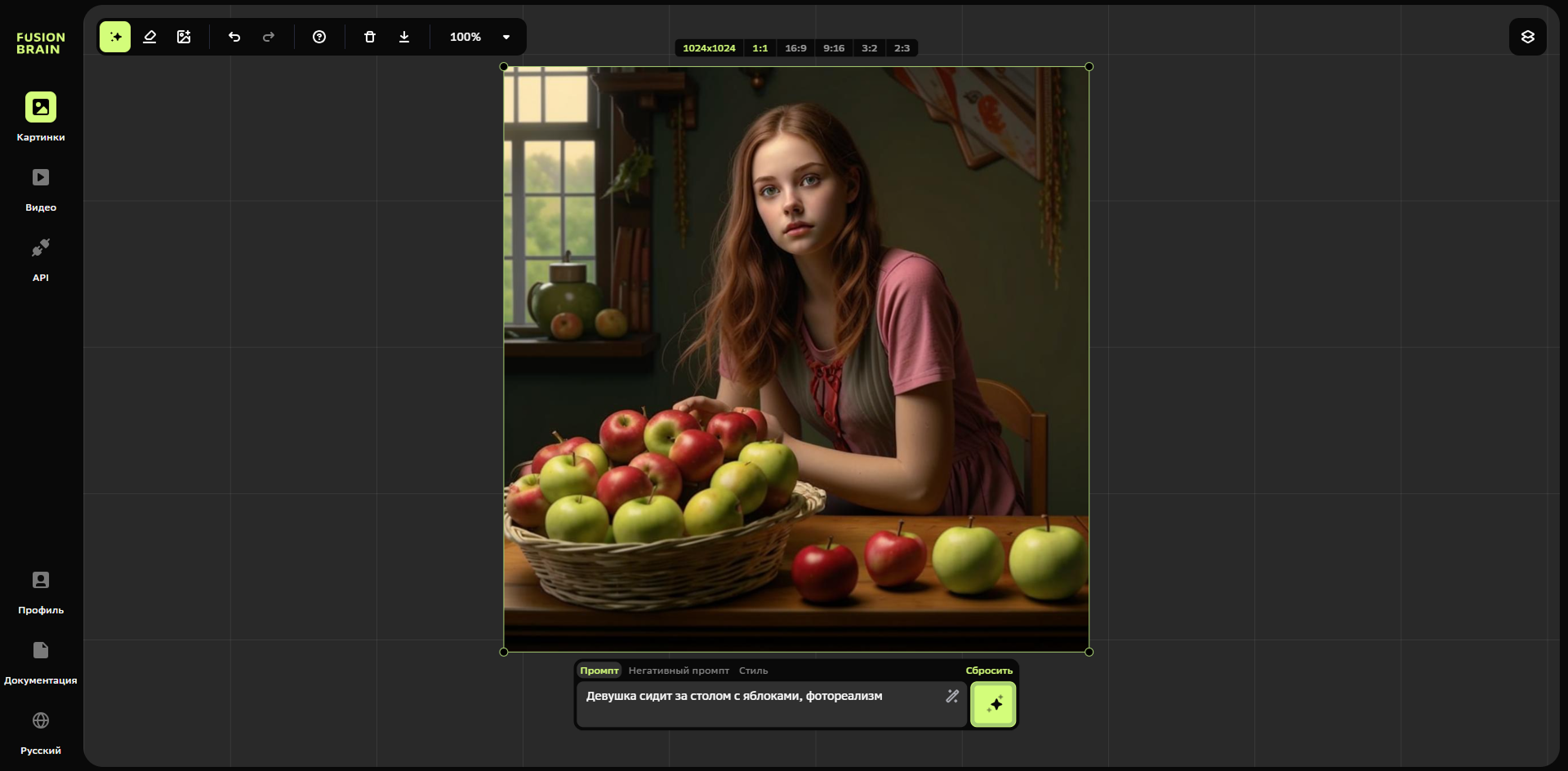Open the layers panel icon
Viewport: 1568px width, 771px height.
(1527, 37)
